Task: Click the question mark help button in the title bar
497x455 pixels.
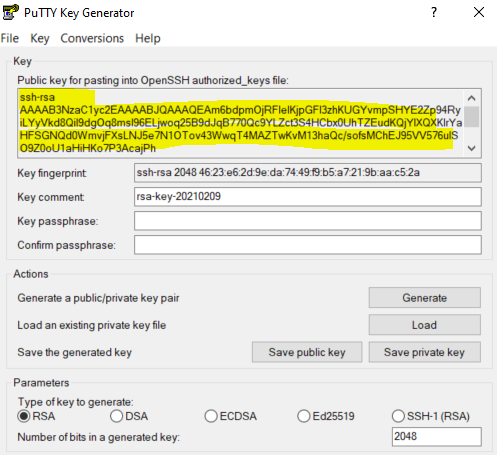Action: pyautogui.click(x=434, y=12)
